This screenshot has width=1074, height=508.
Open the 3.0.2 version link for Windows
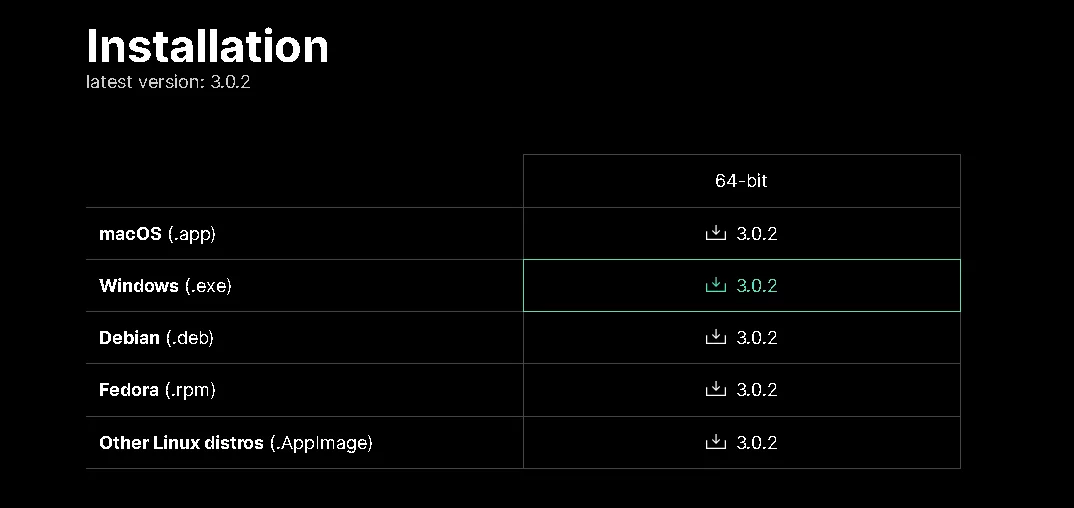pyautogui.click(x=757, y=285)
